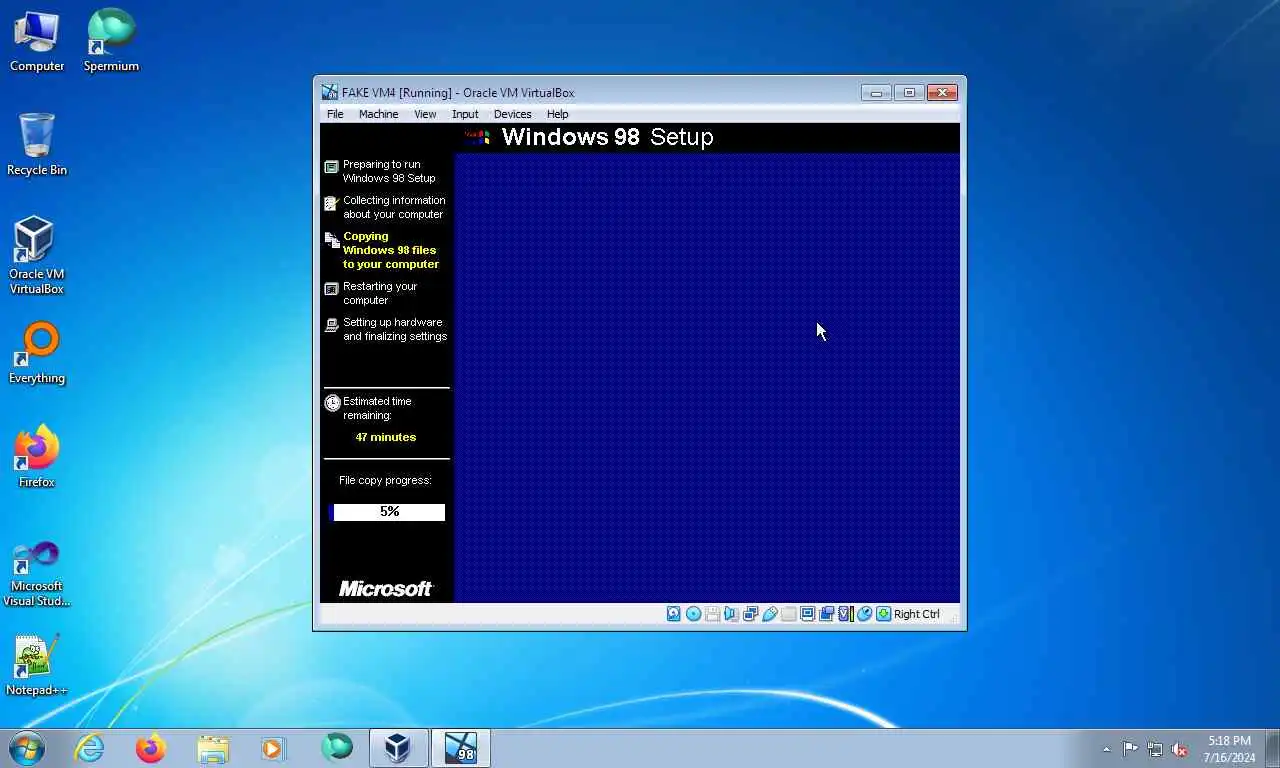The height and width of the screenshot is (768, 1280).
Task: Click the muted volume tray icon
Action: [1180, 749]
